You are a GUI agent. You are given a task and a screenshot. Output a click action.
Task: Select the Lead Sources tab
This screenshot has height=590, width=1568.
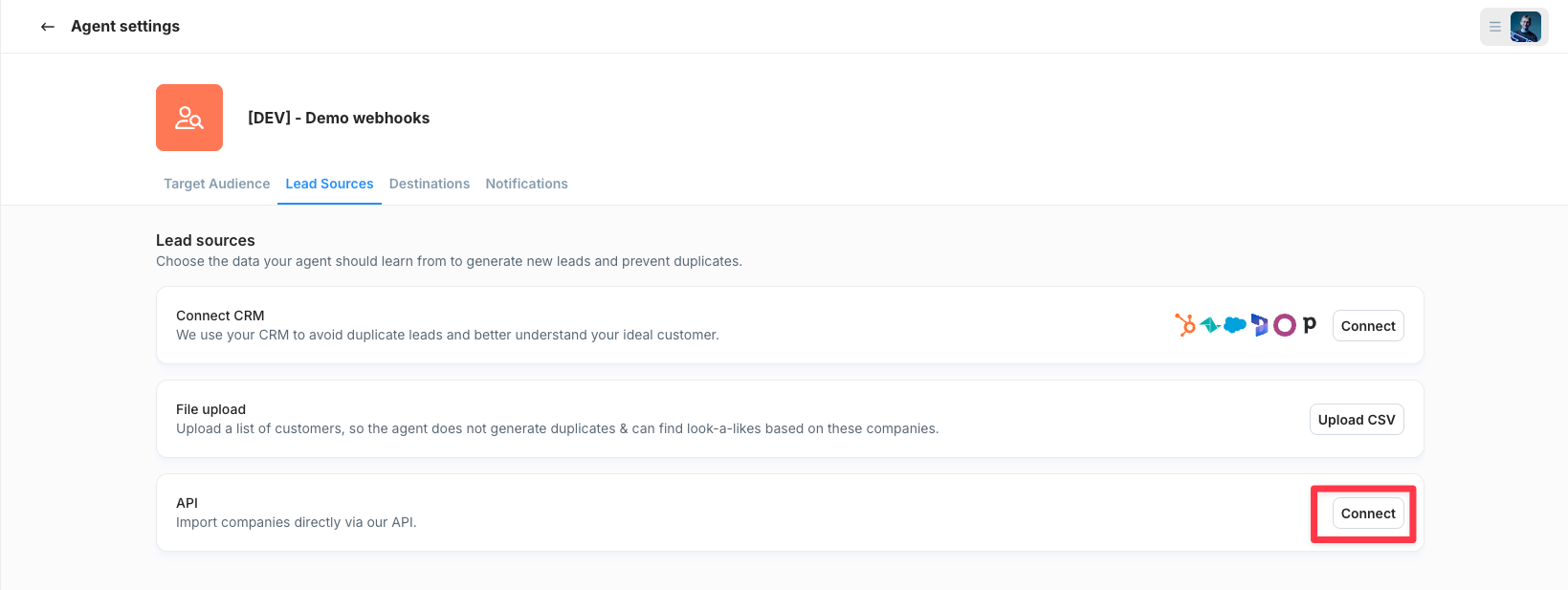click(x=329, y=184)
